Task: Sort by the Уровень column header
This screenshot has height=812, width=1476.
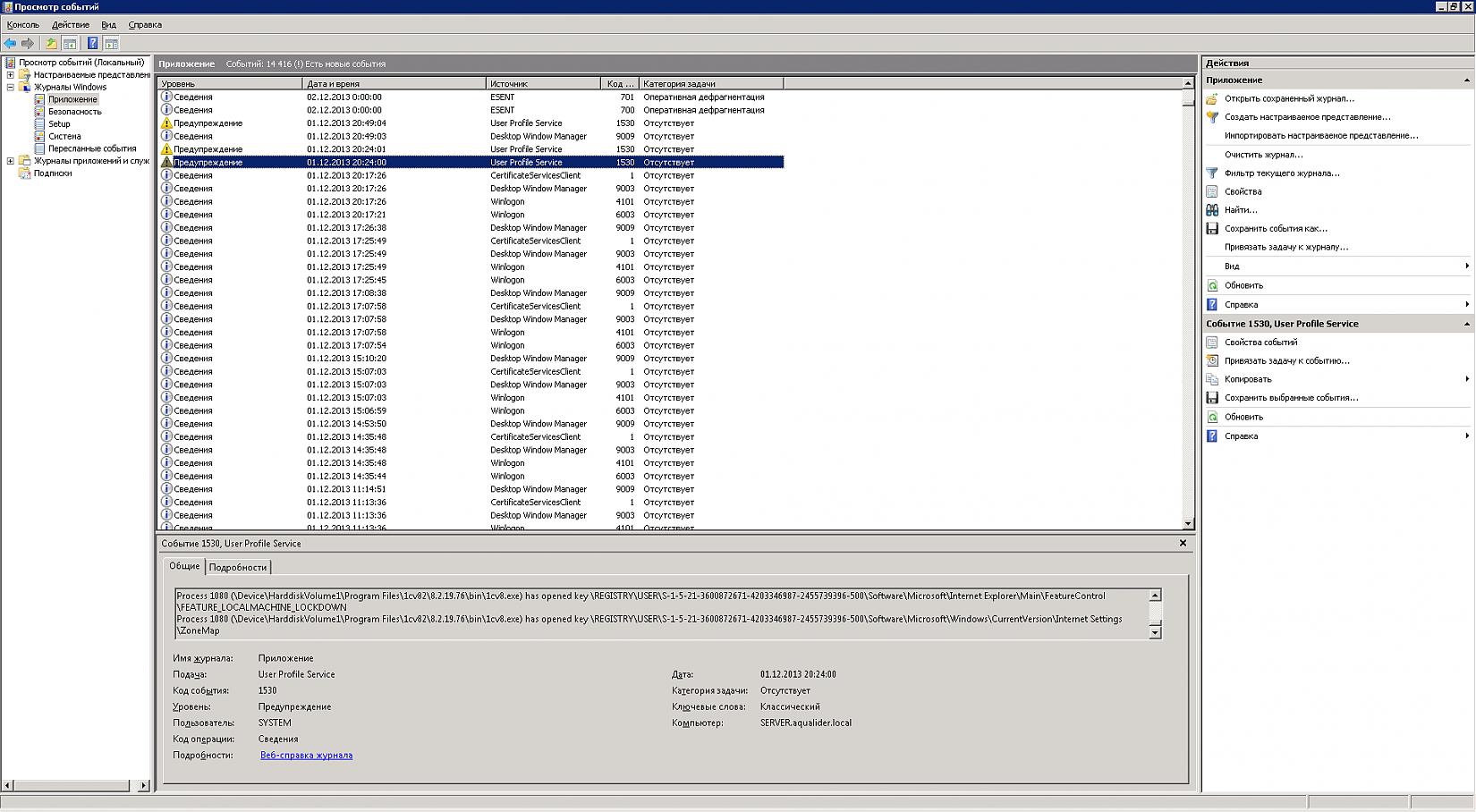Action: coord(230,84)
